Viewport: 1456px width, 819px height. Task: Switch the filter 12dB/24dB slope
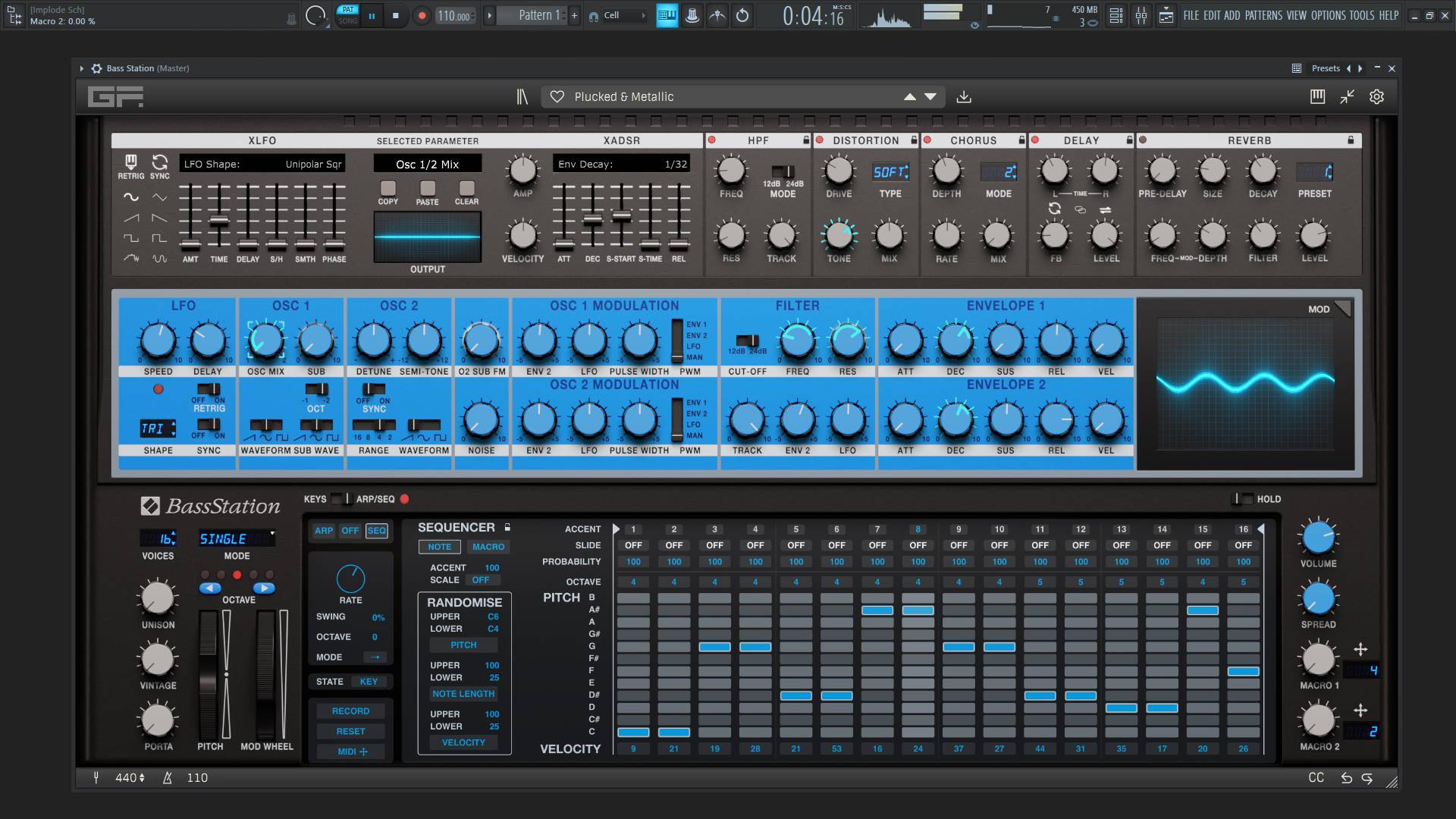(x=747, y=340)
